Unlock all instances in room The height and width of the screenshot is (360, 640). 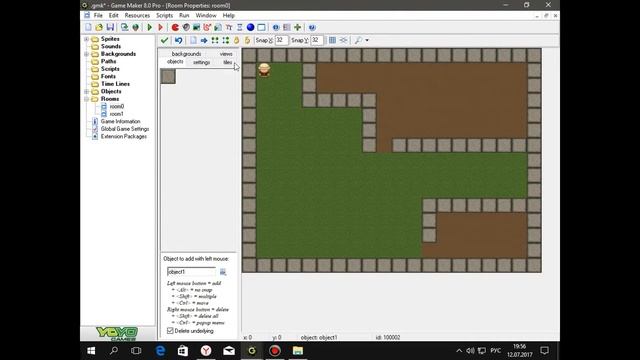247,40
